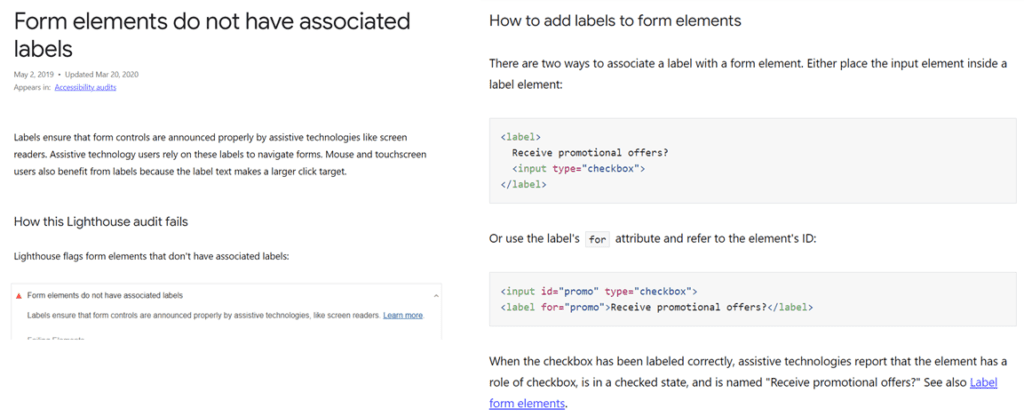Click the main page title heading

[x=212, y=35]
